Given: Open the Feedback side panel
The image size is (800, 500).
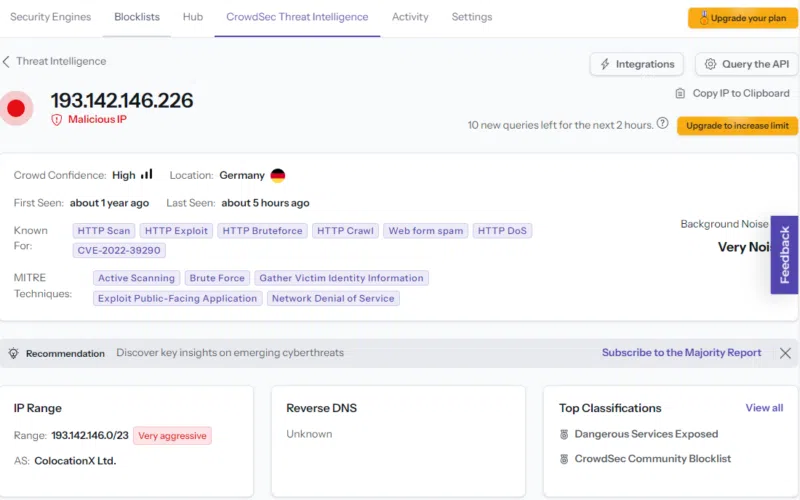Looking at the screenshot, I should [x=784, y=255].
